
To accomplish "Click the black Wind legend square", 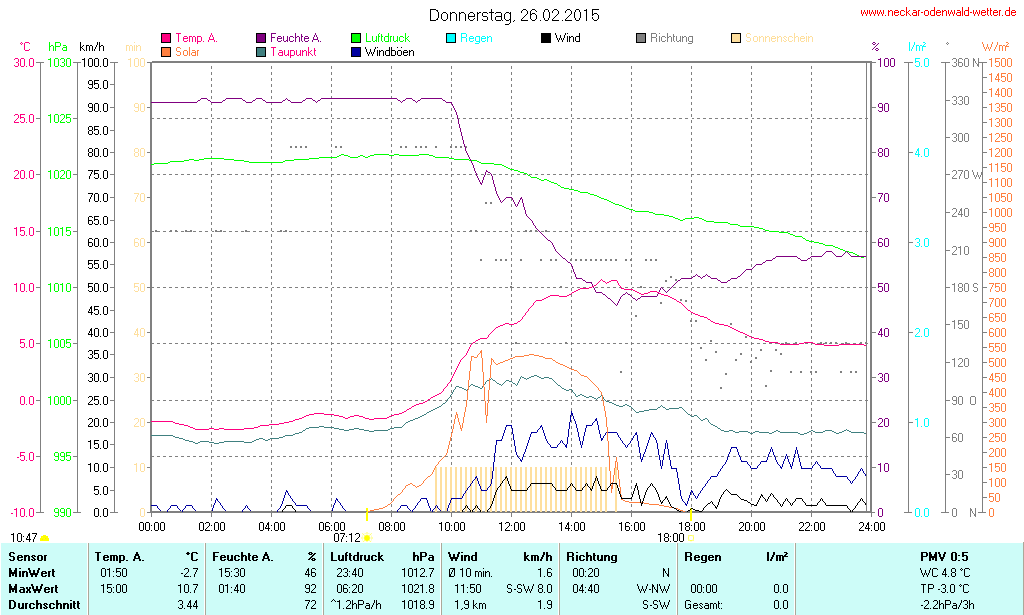I will click(546, 39).
